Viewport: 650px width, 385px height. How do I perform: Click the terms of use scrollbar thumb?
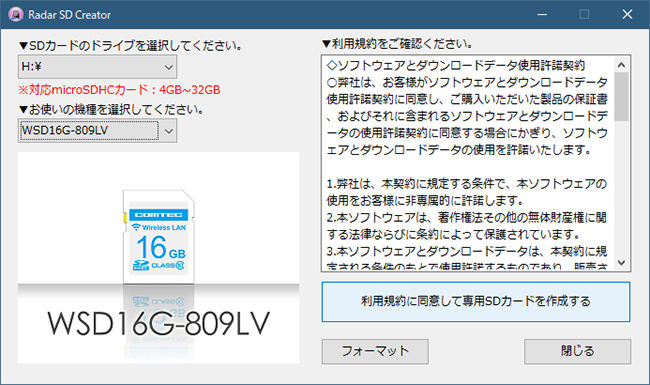pyautogui.click(x=621, y=97)
